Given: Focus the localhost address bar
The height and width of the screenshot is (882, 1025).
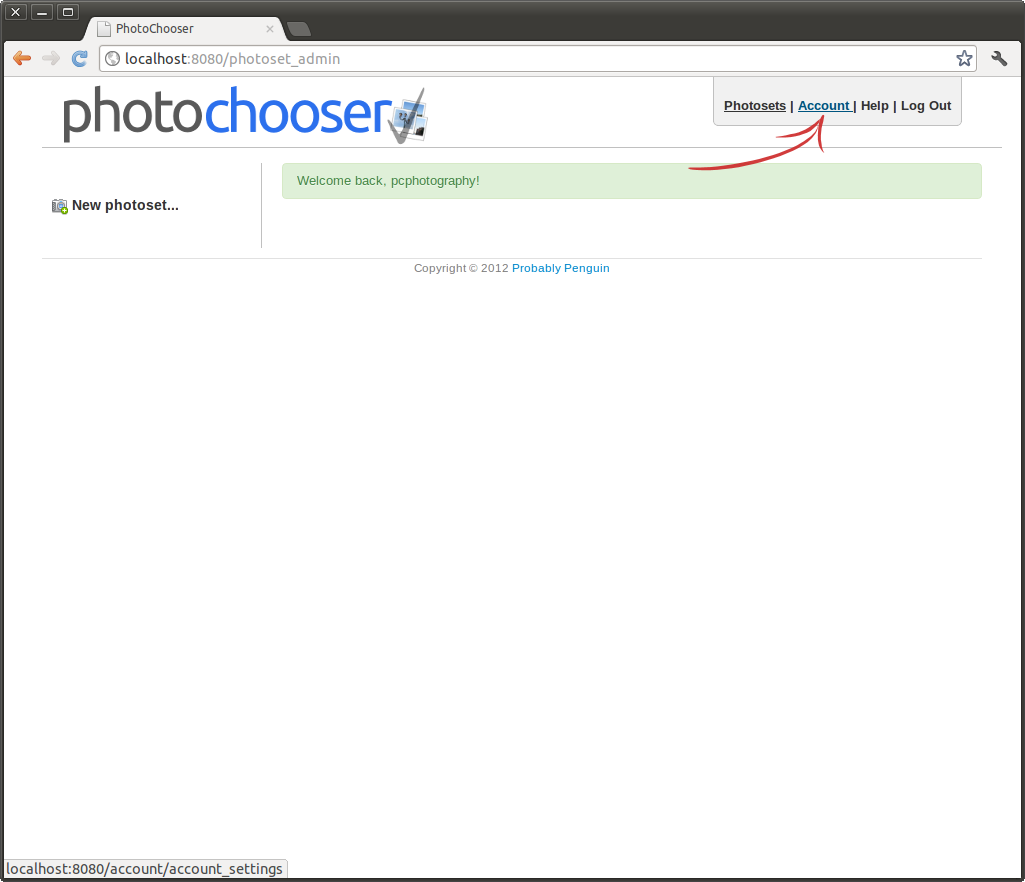Looking at the screenshot, I should click(530, 59).
